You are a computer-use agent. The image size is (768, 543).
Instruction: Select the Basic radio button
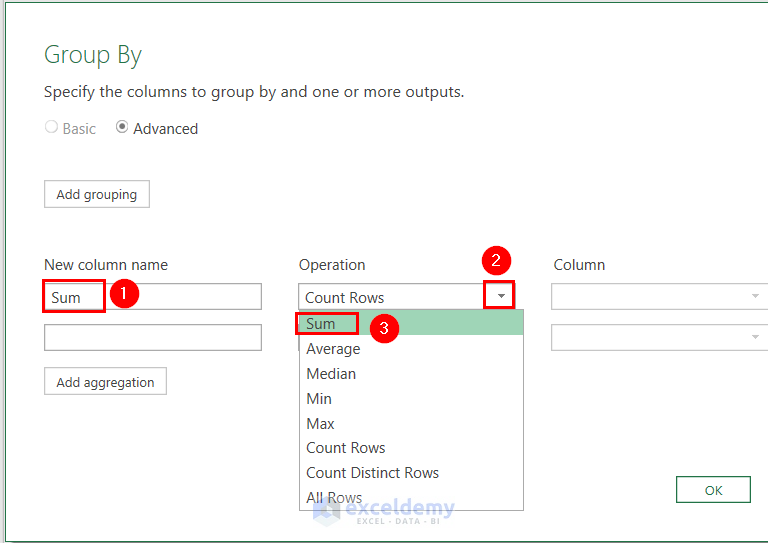[x=52, y=128]
